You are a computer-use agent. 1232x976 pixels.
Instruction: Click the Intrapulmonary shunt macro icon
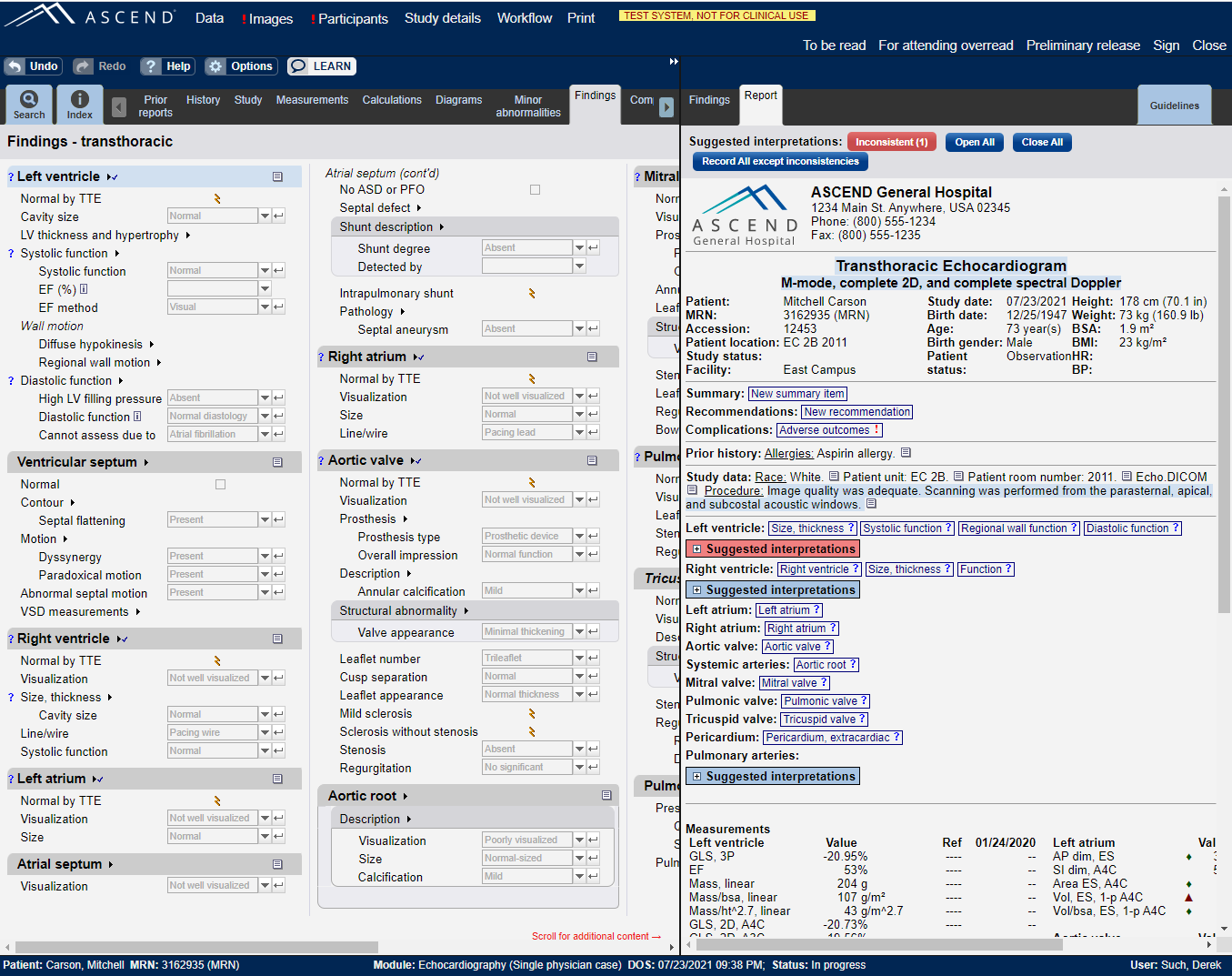tap(532, 294)
